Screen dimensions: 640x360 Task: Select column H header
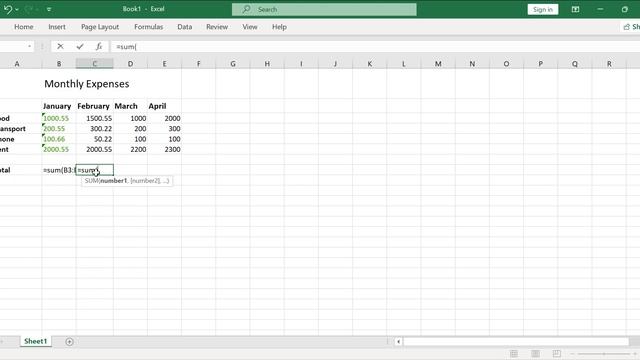(x=267, y=64)
